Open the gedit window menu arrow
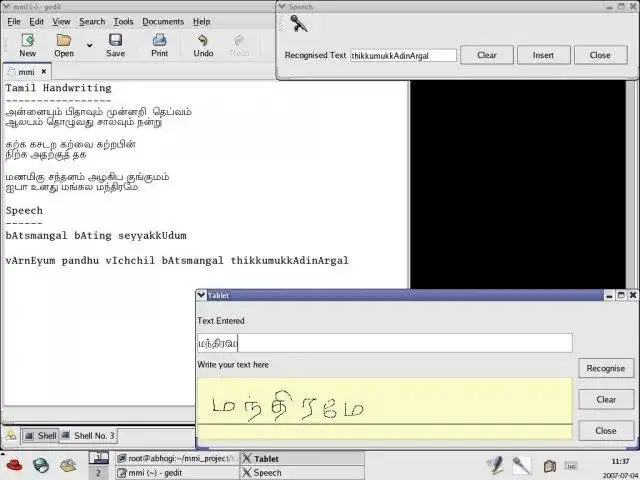 (x=6, y=7)
